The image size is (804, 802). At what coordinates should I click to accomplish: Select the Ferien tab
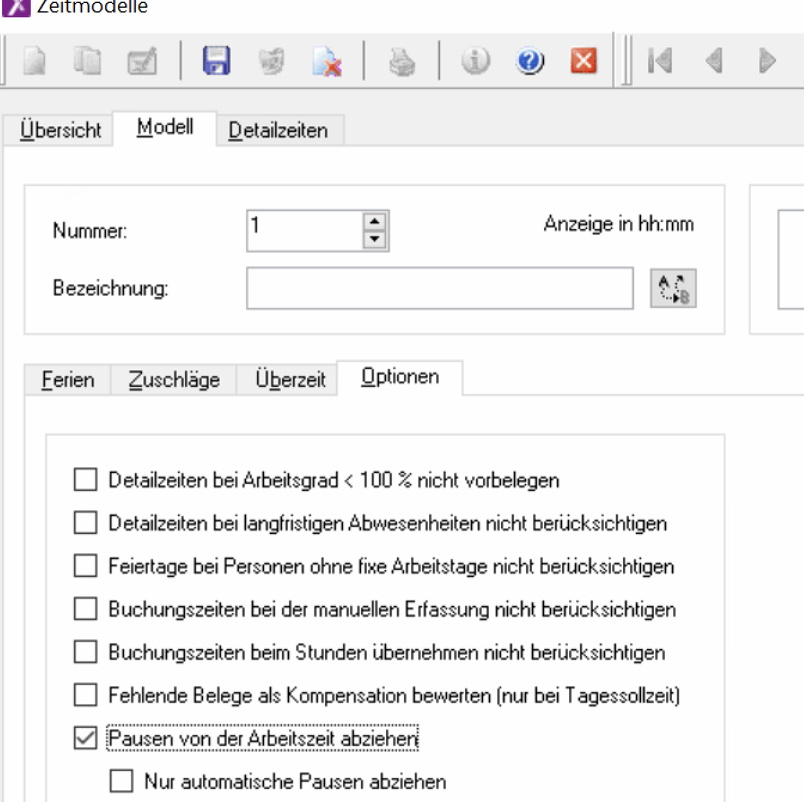[68, 380]
